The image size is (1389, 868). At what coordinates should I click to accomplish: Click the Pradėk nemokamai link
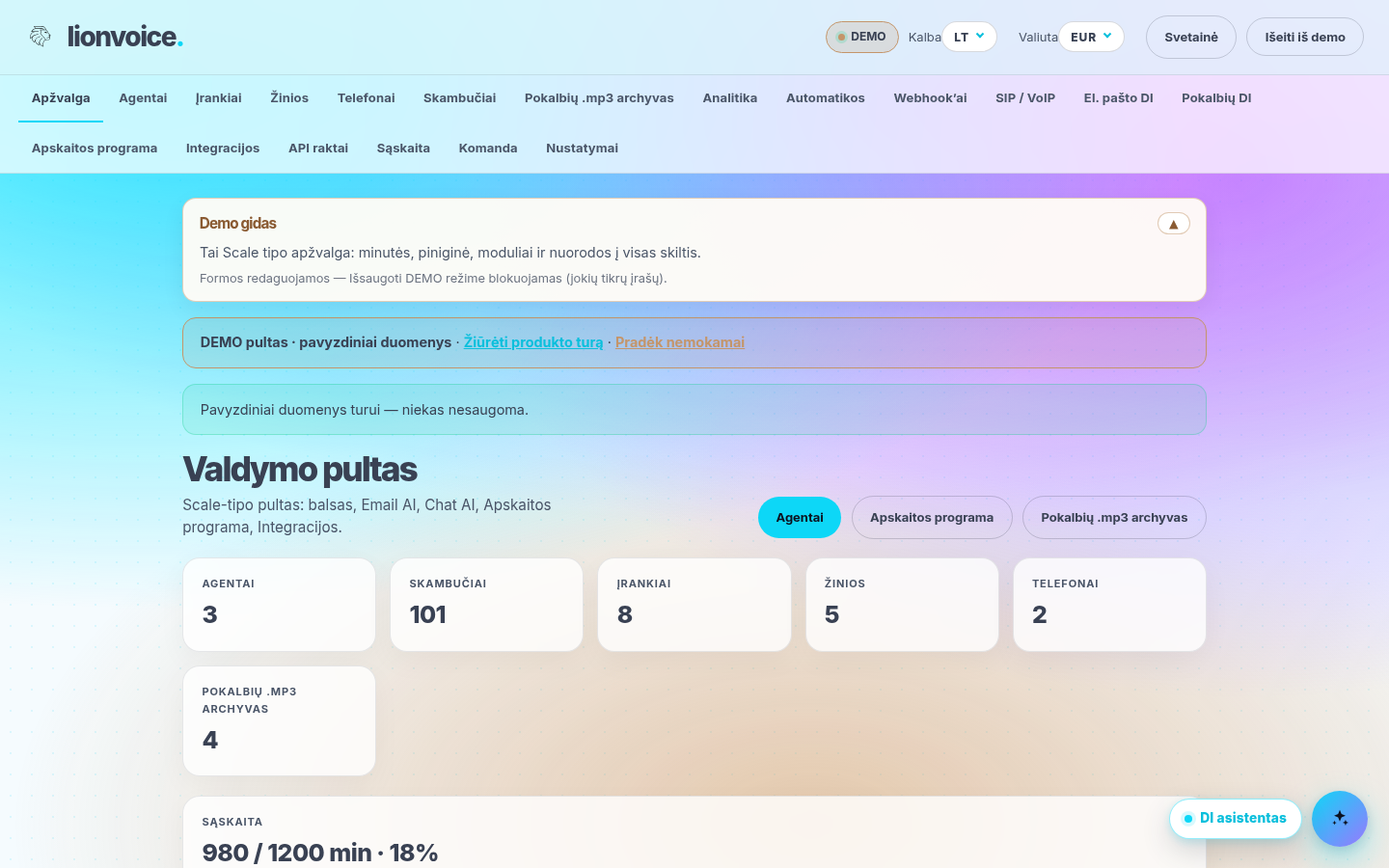680,342
